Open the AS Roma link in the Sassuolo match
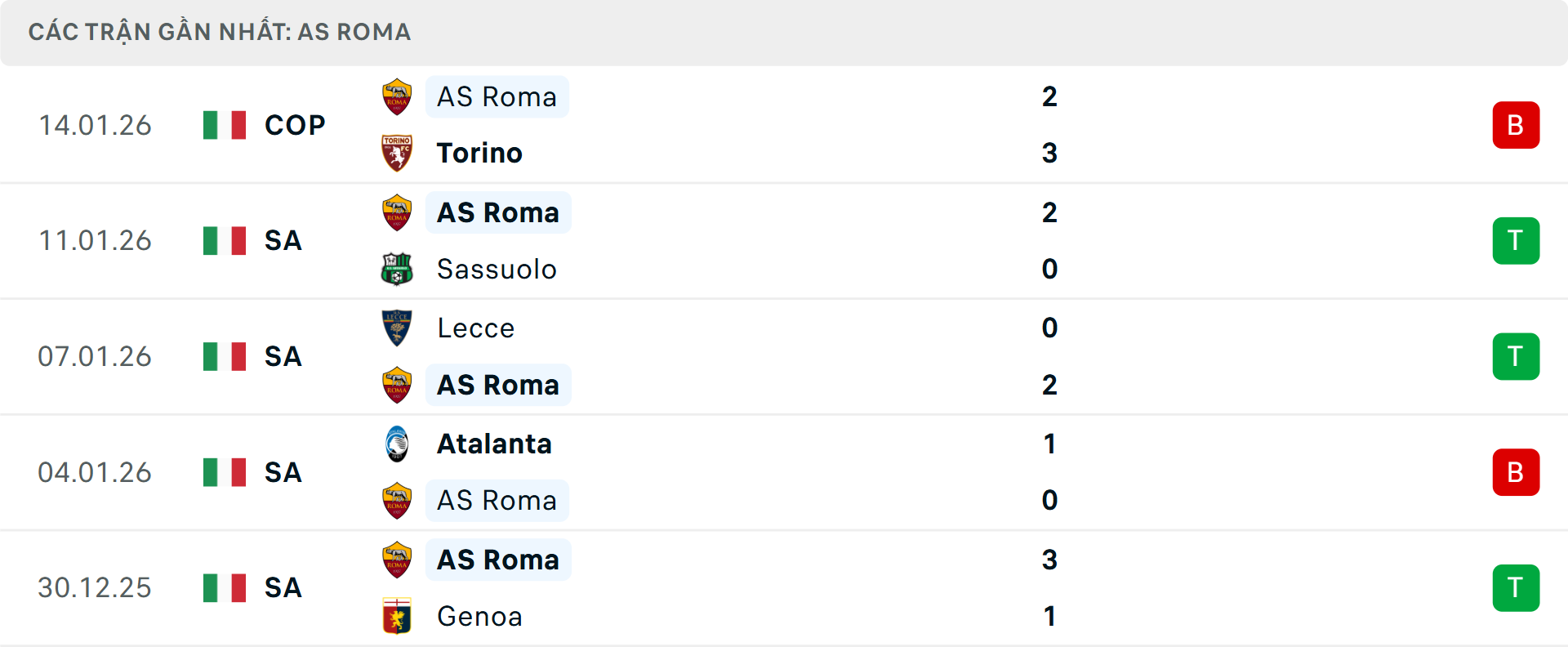The width and height of the screenshot is (1568, 647). coord(497,212)
